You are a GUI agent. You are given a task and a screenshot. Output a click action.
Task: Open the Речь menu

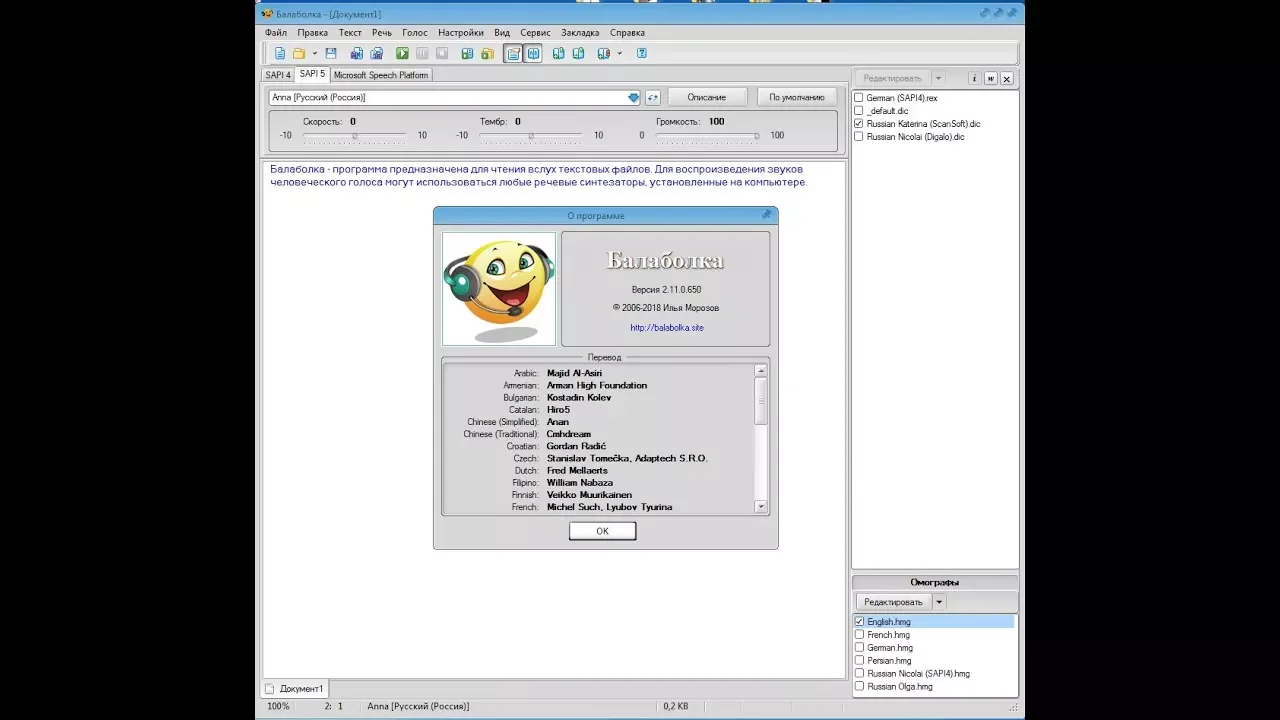tap(382, 33)
